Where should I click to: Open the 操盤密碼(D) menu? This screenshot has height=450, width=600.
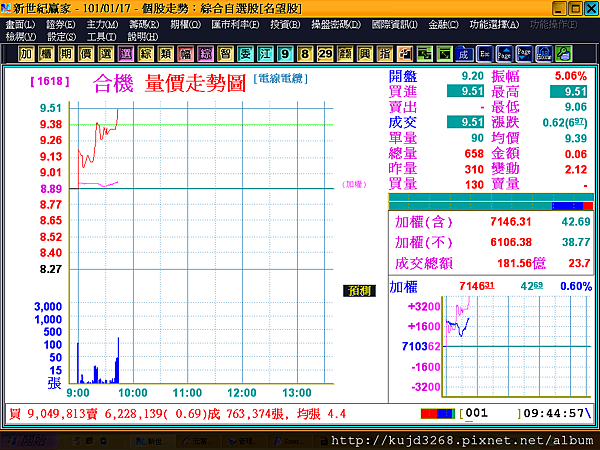point(336,25)
